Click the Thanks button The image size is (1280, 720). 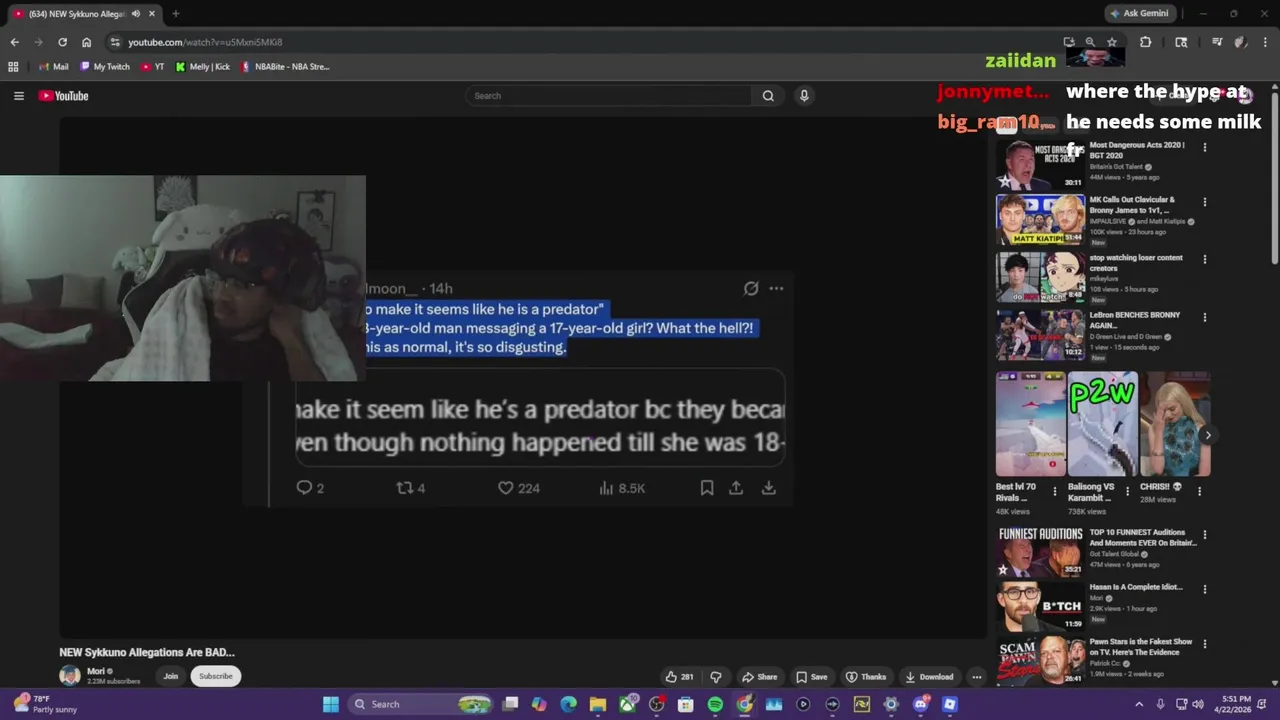point(866,677)
